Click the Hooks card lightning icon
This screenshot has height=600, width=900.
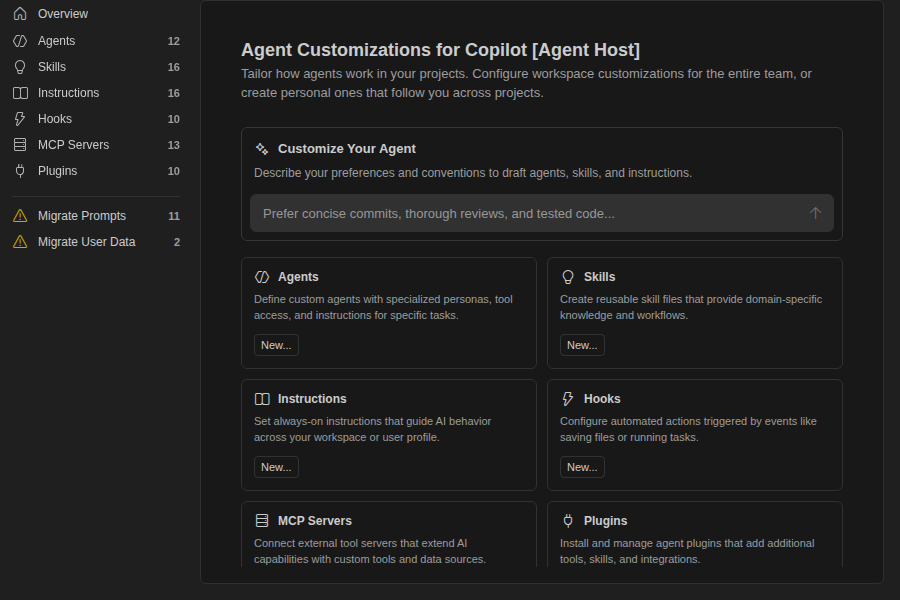pos(568,399)
